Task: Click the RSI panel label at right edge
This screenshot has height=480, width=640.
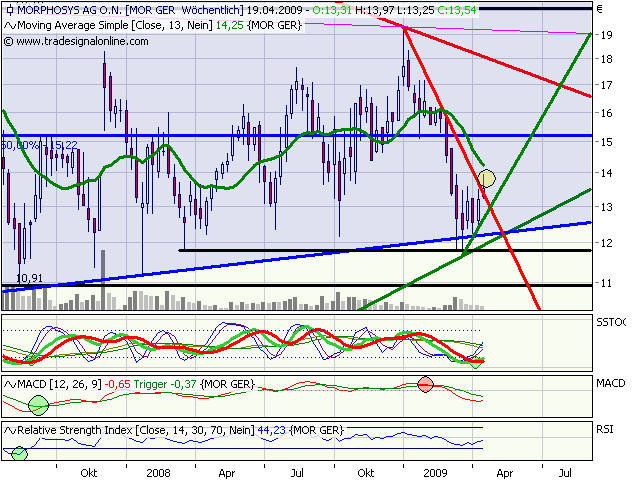Action: pyautogui.click(x=605, y=429)
